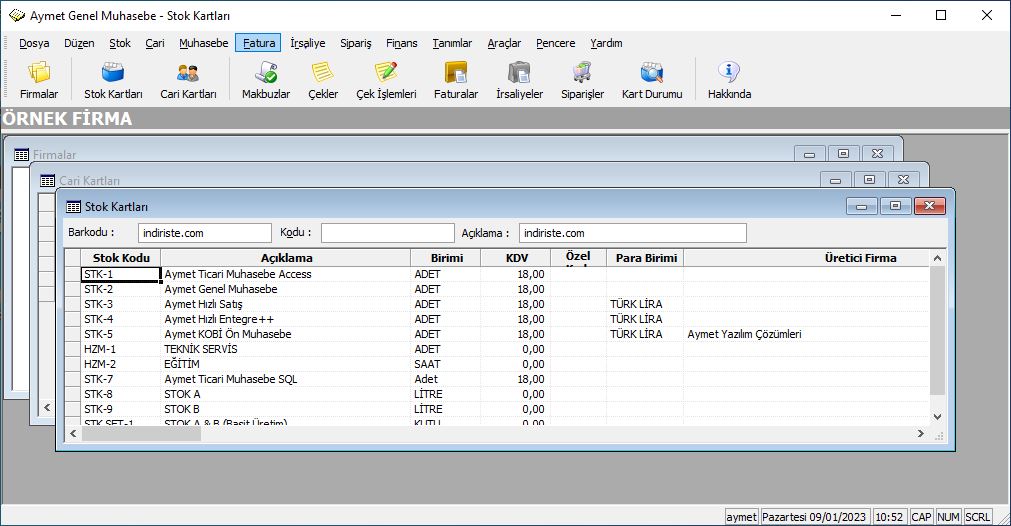Screen dimensions: 1011x526
Task: Open the Pencere menu
Action: click(555, 43)
